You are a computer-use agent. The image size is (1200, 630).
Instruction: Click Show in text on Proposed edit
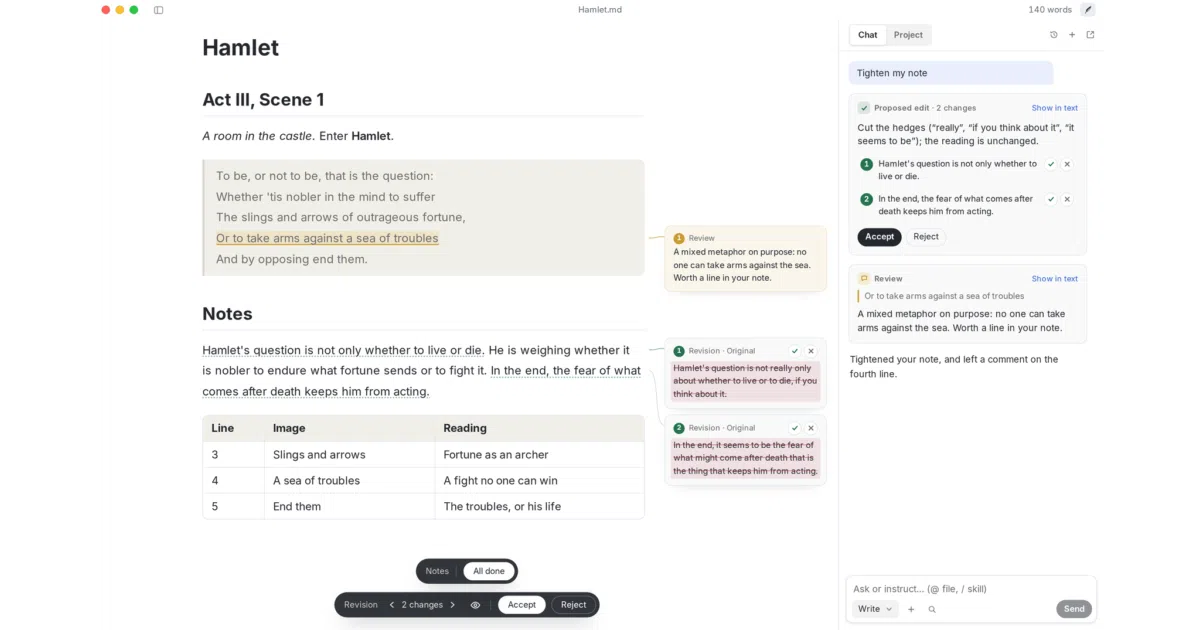coord(1054,108)
